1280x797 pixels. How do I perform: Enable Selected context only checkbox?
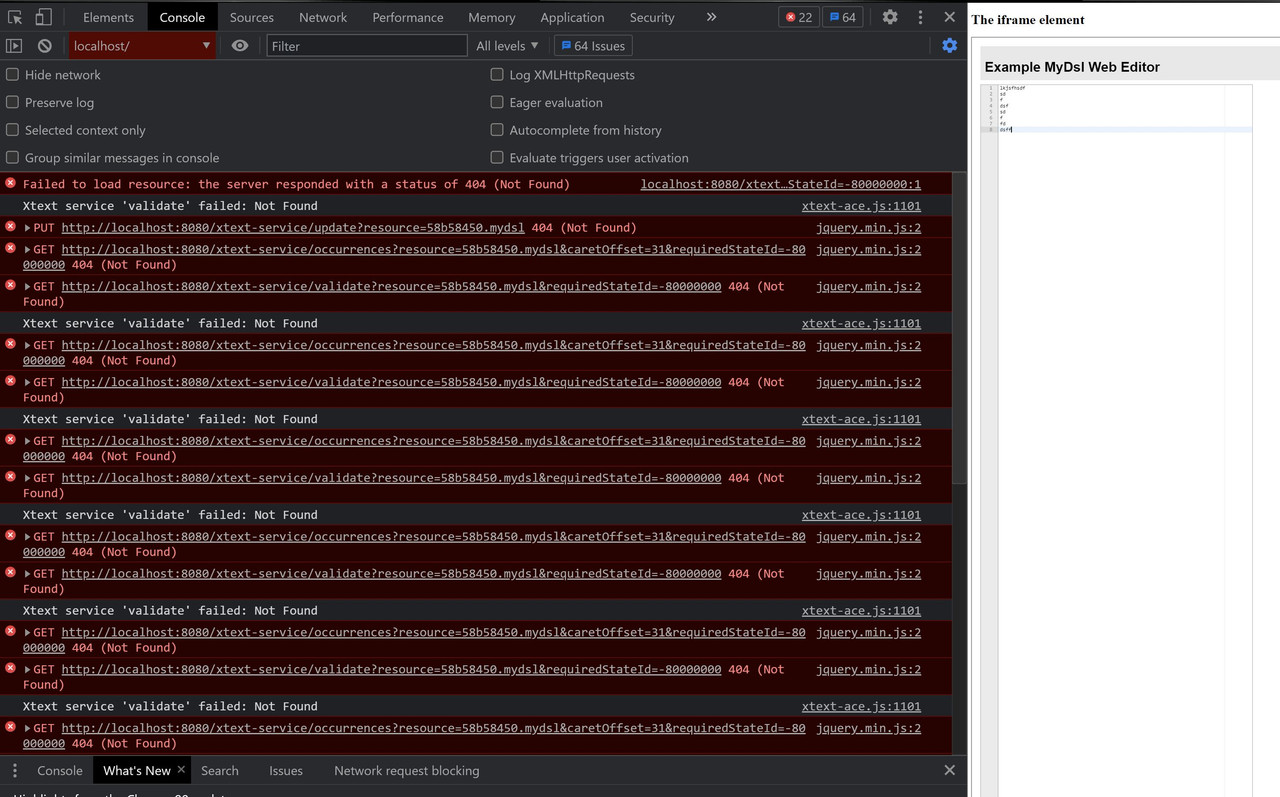click(x=13, y=130)
